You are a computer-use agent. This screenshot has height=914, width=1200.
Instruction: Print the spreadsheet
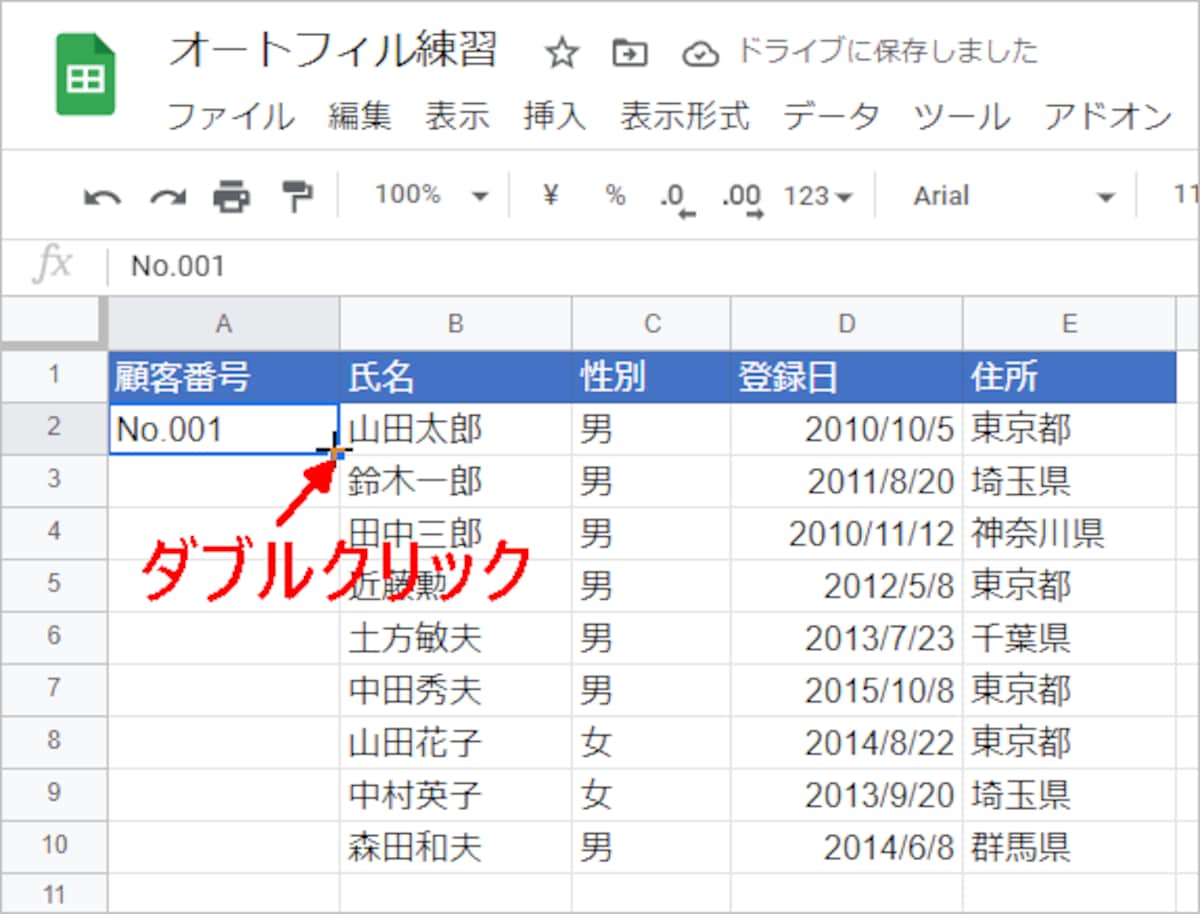[231, 196]
